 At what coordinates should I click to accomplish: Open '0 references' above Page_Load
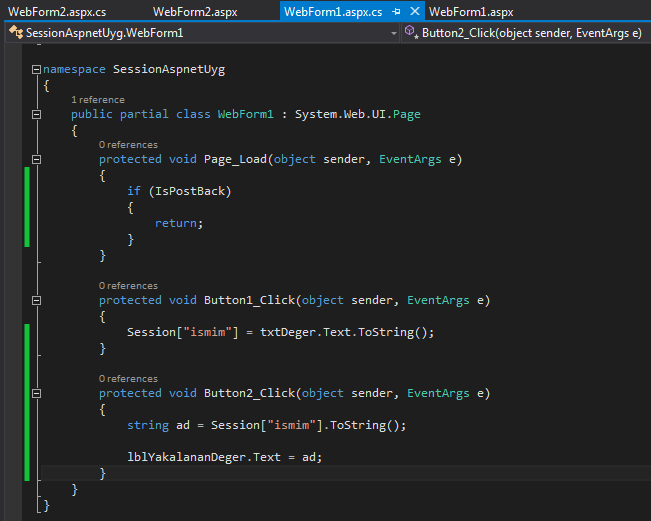click(x=128, y=144)
